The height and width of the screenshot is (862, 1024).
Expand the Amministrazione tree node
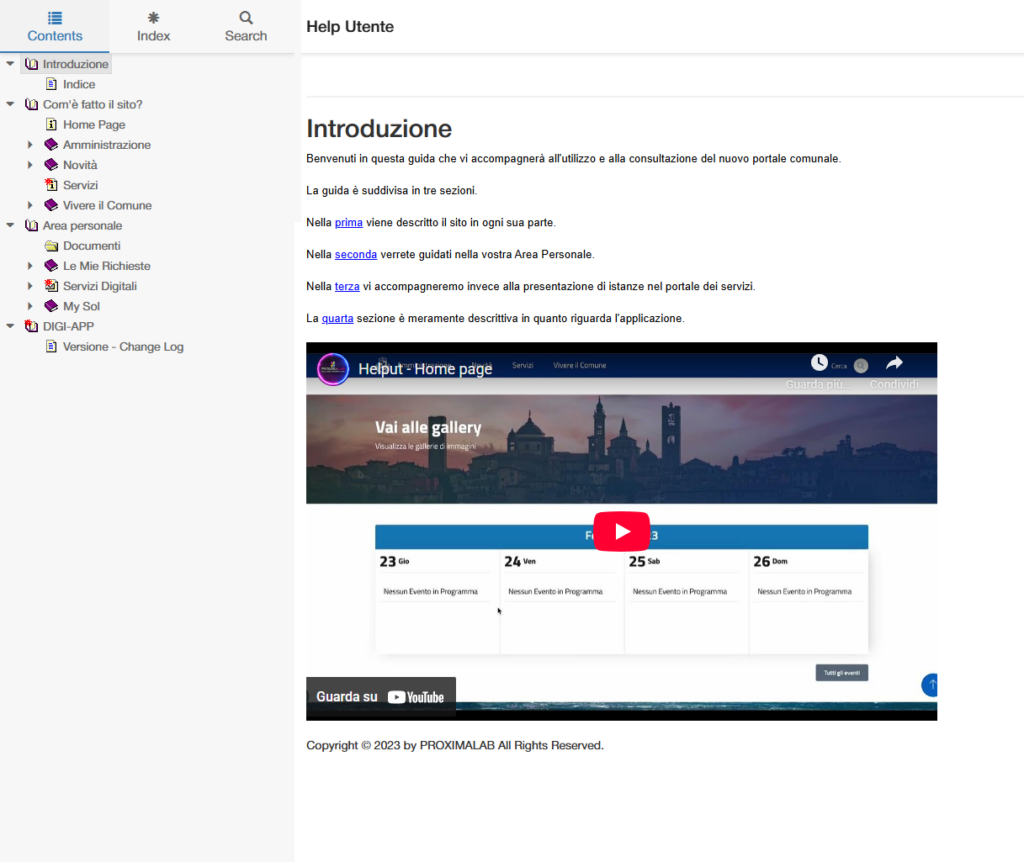click(30, 145)
